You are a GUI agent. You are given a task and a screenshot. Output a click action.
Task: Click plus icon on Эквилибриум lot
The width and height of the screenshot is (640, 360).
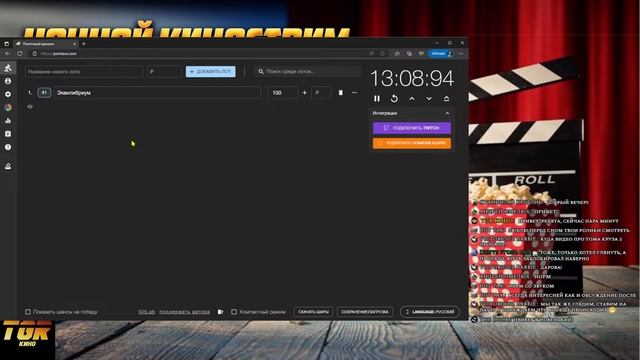304,93
